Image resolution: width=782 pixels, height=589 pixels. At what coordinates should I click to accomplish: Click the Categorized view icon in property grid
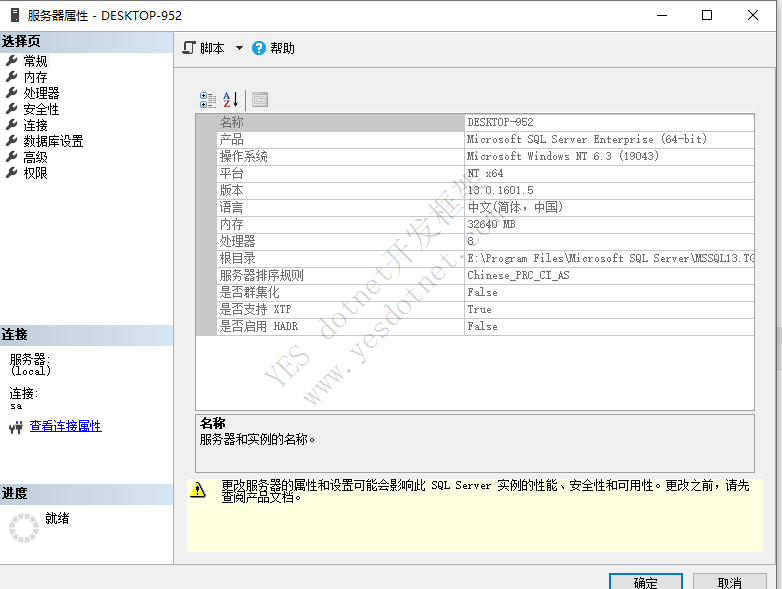coord(208,100)
